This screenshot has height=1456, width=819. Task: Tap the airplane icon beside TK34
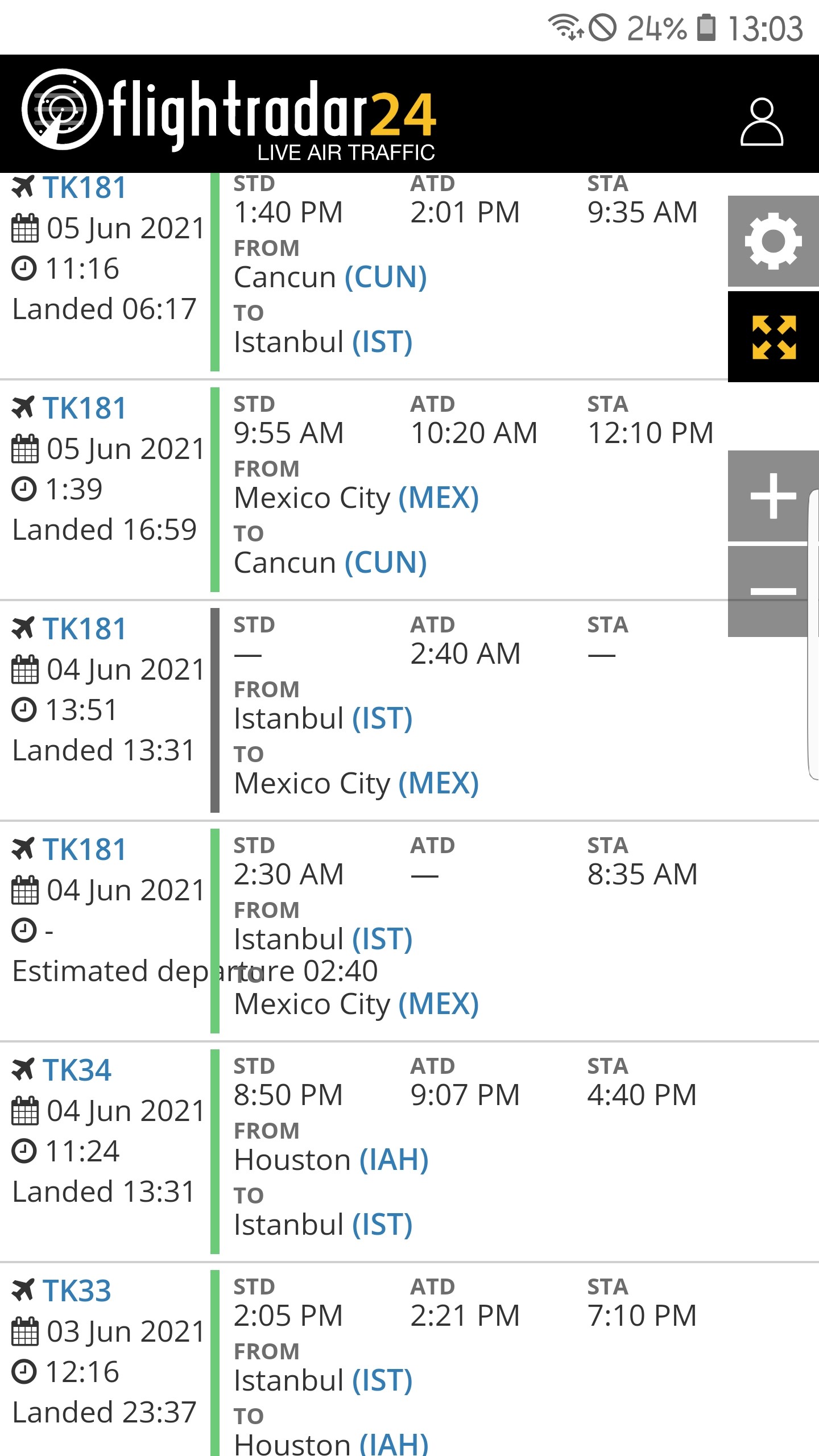click(23, 1069)
